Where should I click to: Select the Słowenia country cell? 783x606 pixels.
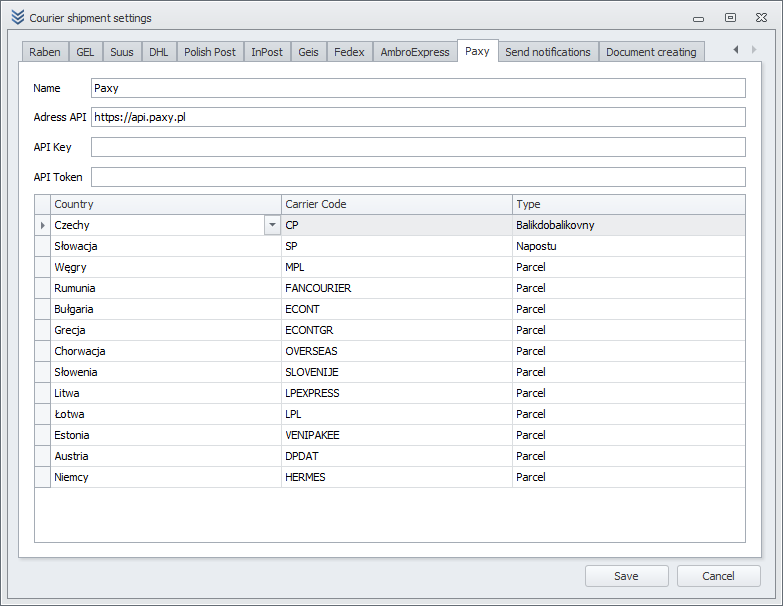pos(166,372)
